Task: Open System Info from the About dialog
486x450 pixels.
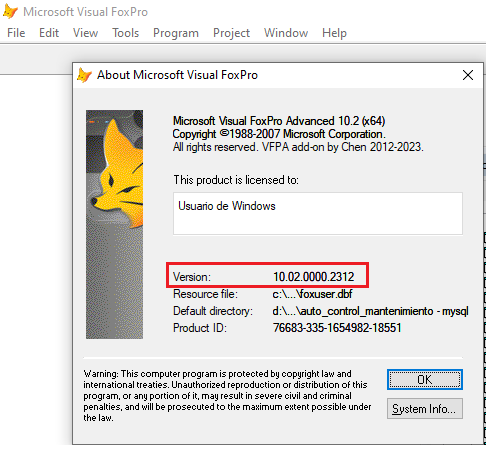Action: (425, 409)
